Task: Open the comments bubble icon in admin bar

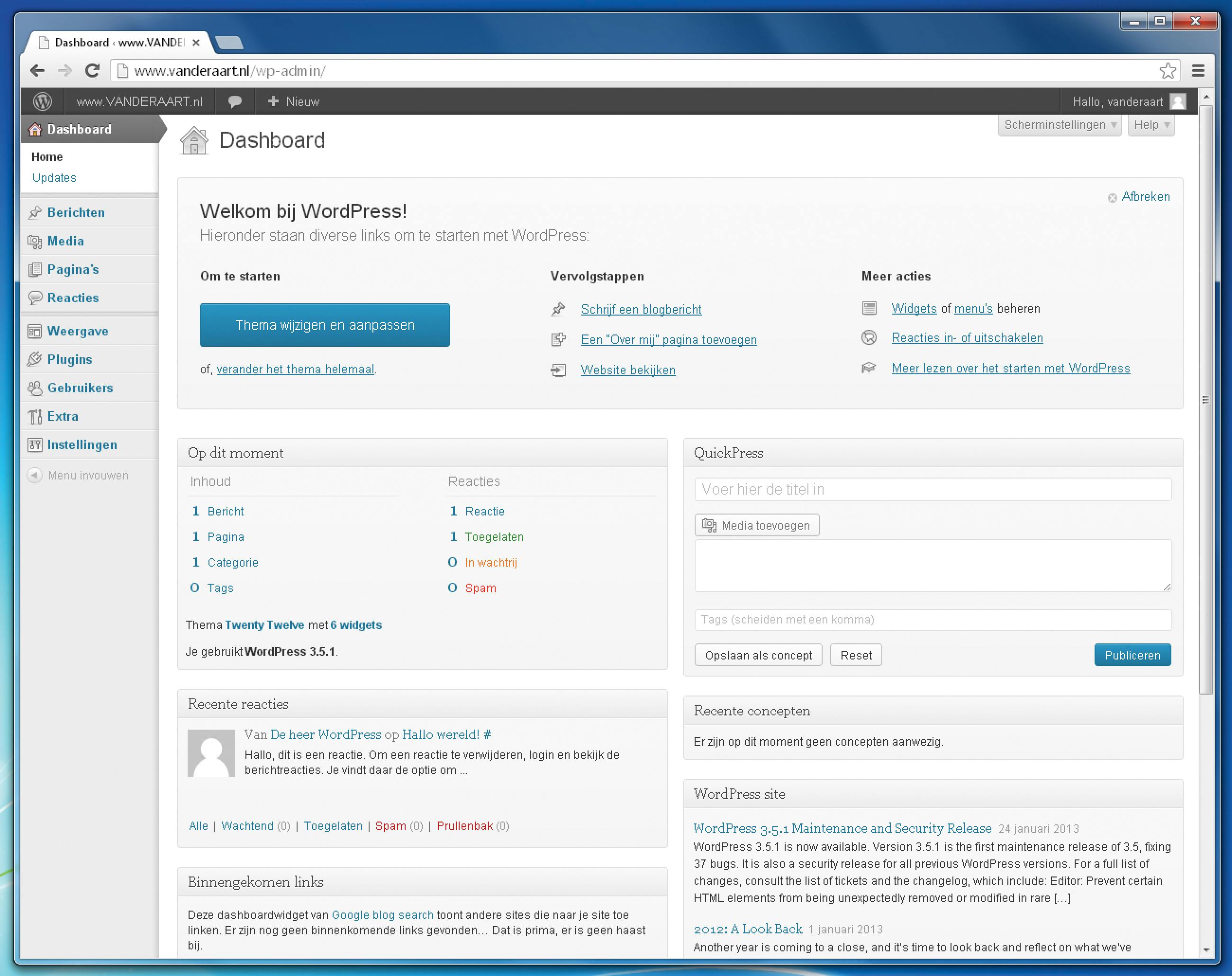Action: (x=234, y=102)
